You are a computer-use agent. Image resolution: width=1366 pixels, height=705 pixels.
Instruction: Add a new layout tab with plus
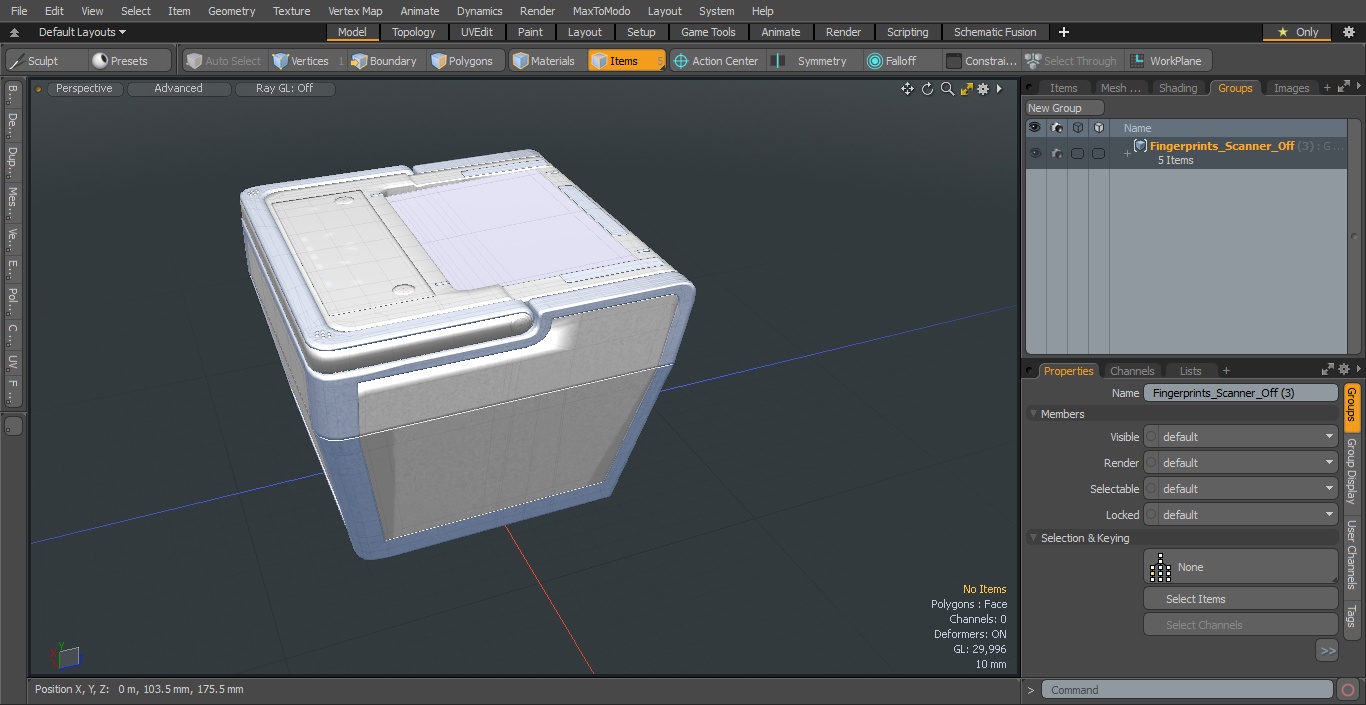(1064, 32)
